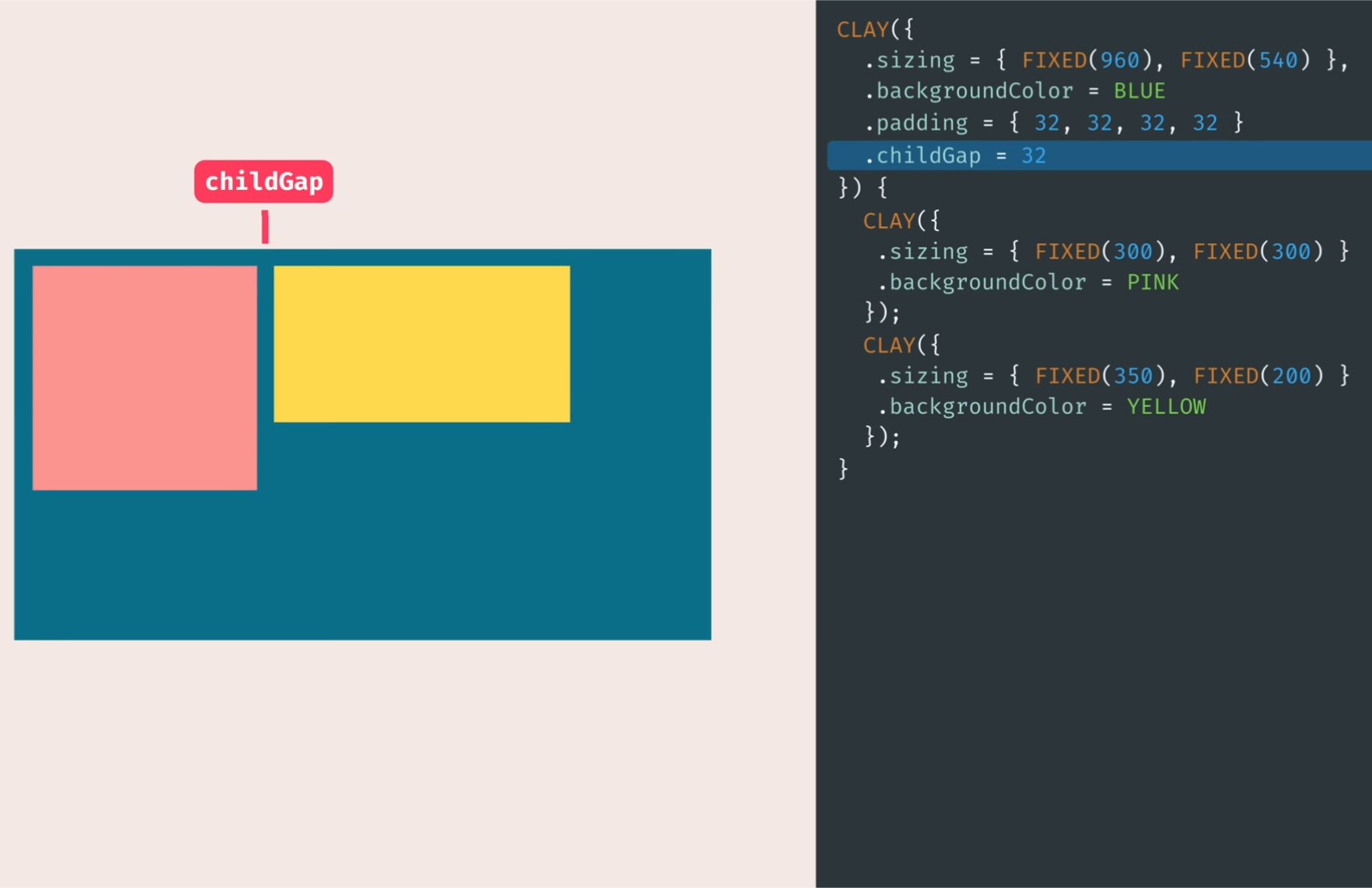Image resolution: width=1372 pixels, height=888 pixels.
Task: Click the top-level CLAY keyword
Action: pyautogui.click(x=863, y=30)
